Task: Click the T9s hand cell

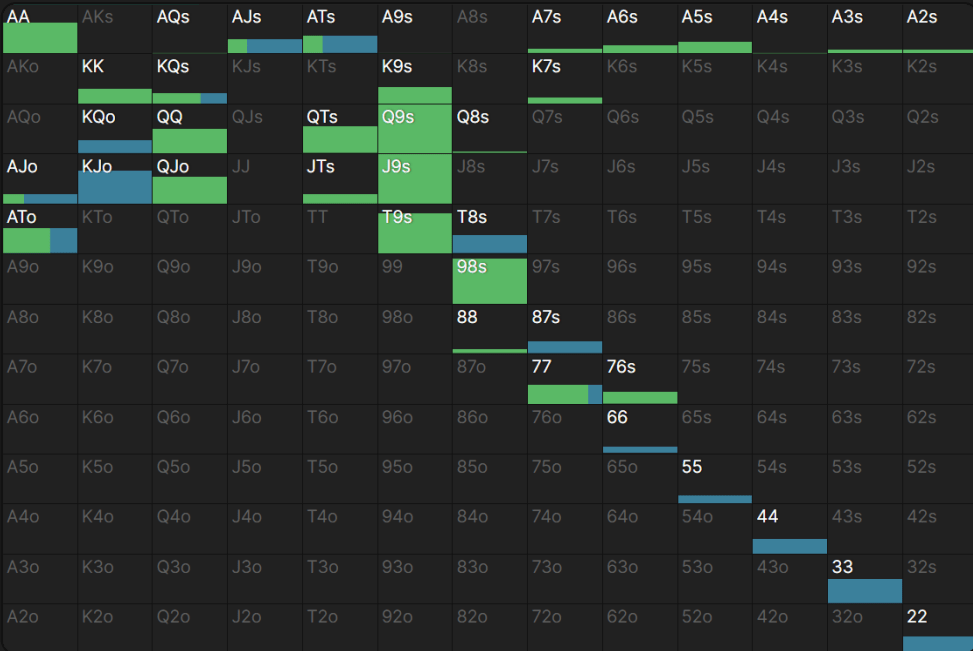Action: 415,229
